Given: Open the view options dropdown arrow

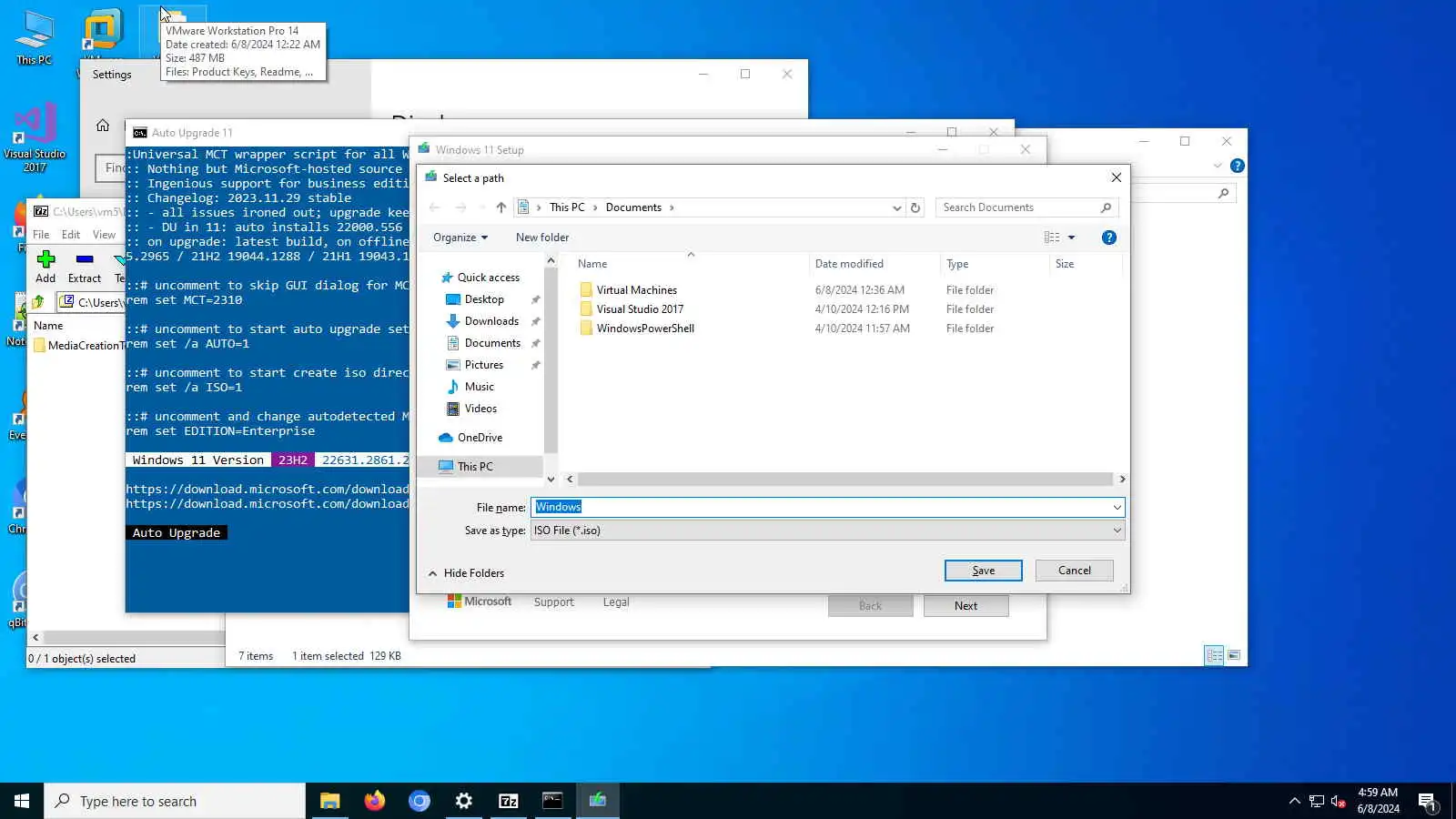Looking at the screenshot, I should [1071, 238].
